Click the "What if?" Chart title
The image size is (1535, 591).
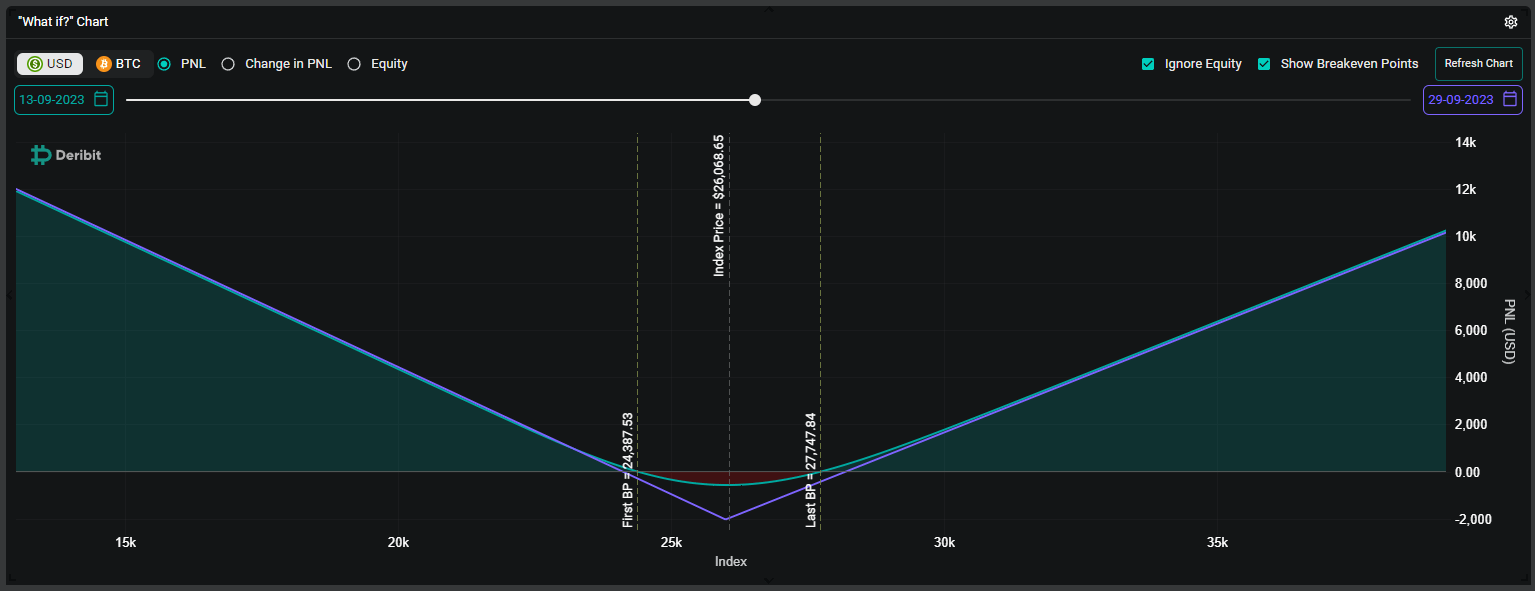(63, 21)
